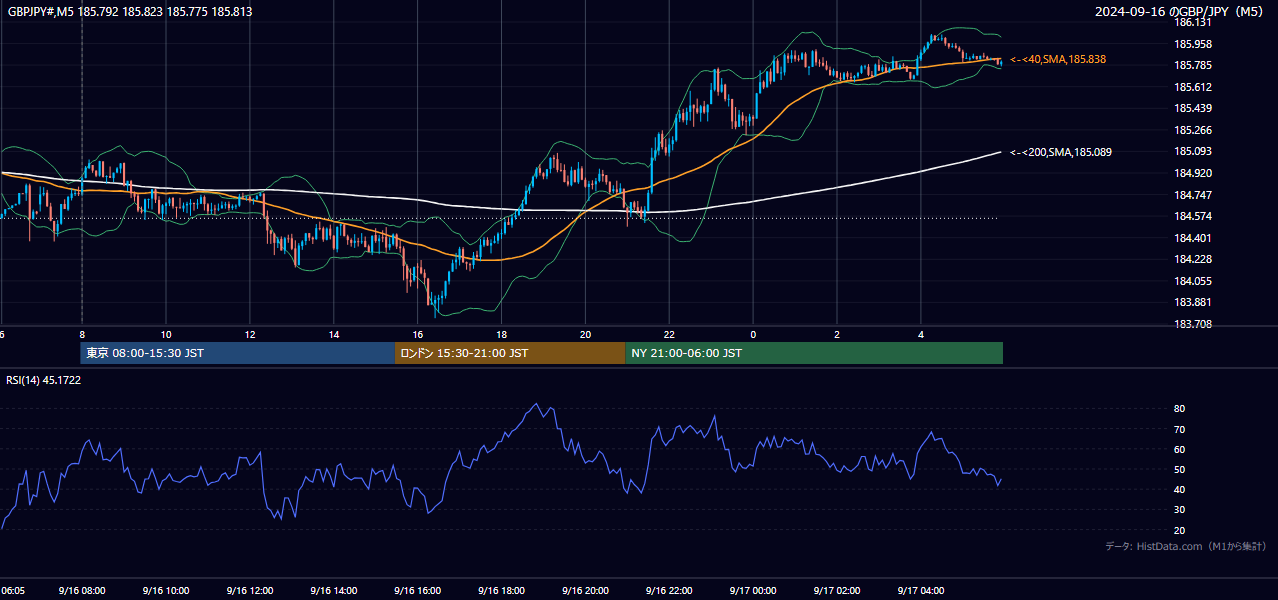Select the 東京 08:00-15:30 JST session bar
Viewport: 1278px width, 600px height.
click(238, 353)
